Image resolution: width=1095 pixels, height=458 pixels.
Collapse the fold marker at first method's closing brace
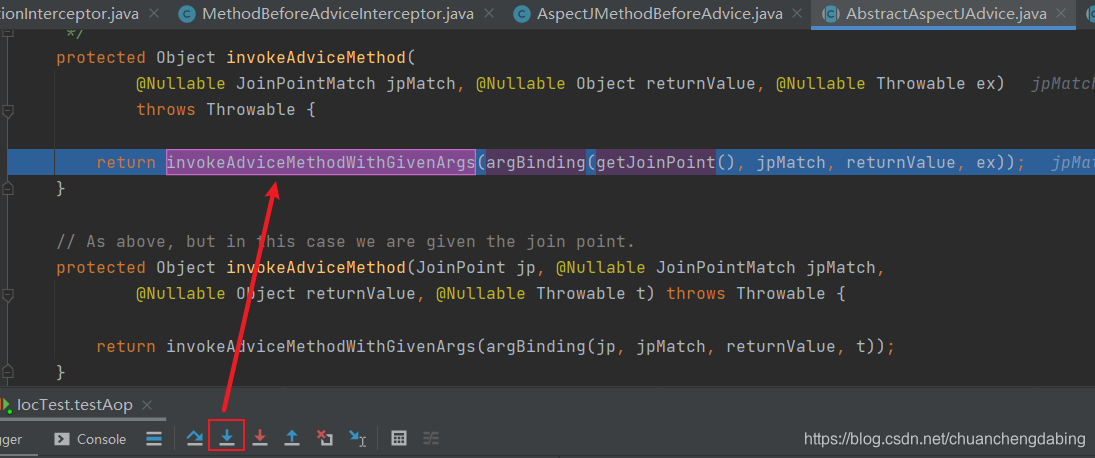tap(8, 188)
